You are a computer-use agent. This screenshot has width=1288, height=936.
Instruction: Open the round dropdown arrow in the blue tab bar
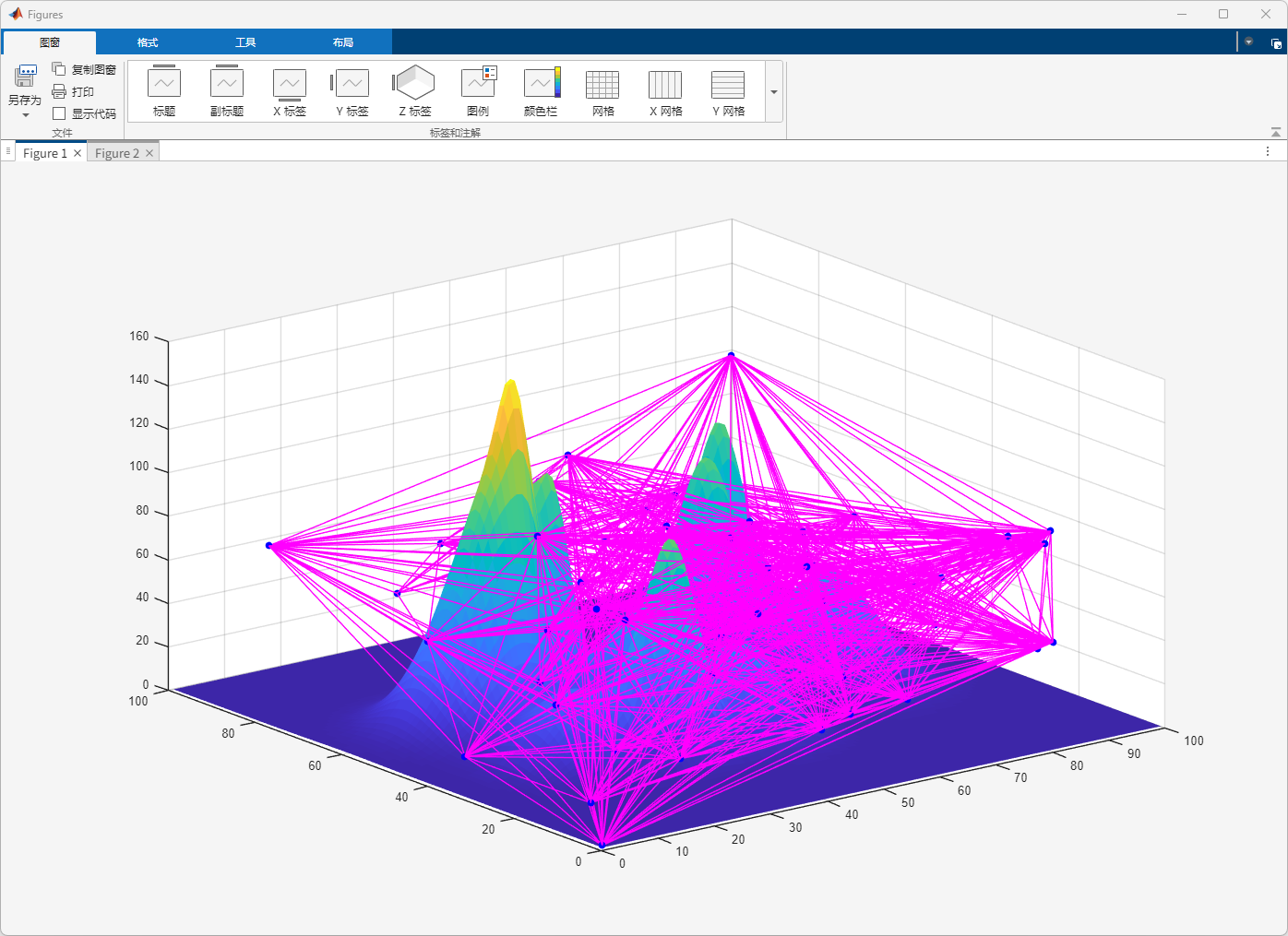point(1248,42)
